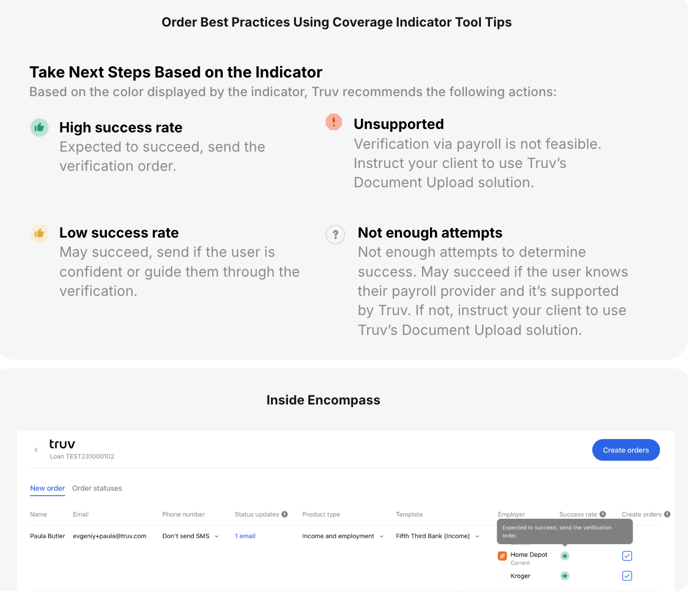Click the Email column header
Viewport: 688px width, 594px height.
coord(81,514)
